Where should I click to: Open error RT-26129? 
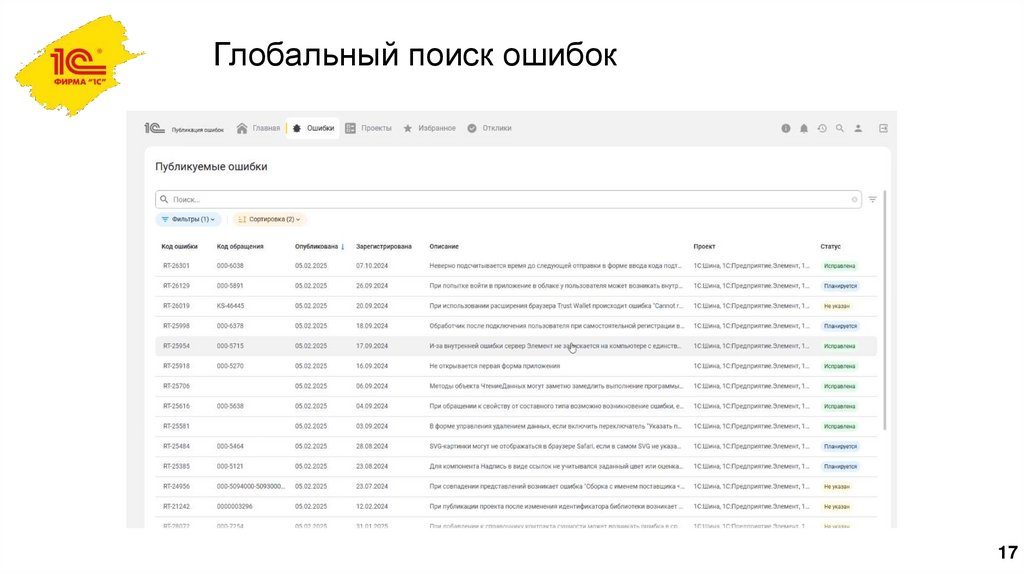click(x=176, y=286)
